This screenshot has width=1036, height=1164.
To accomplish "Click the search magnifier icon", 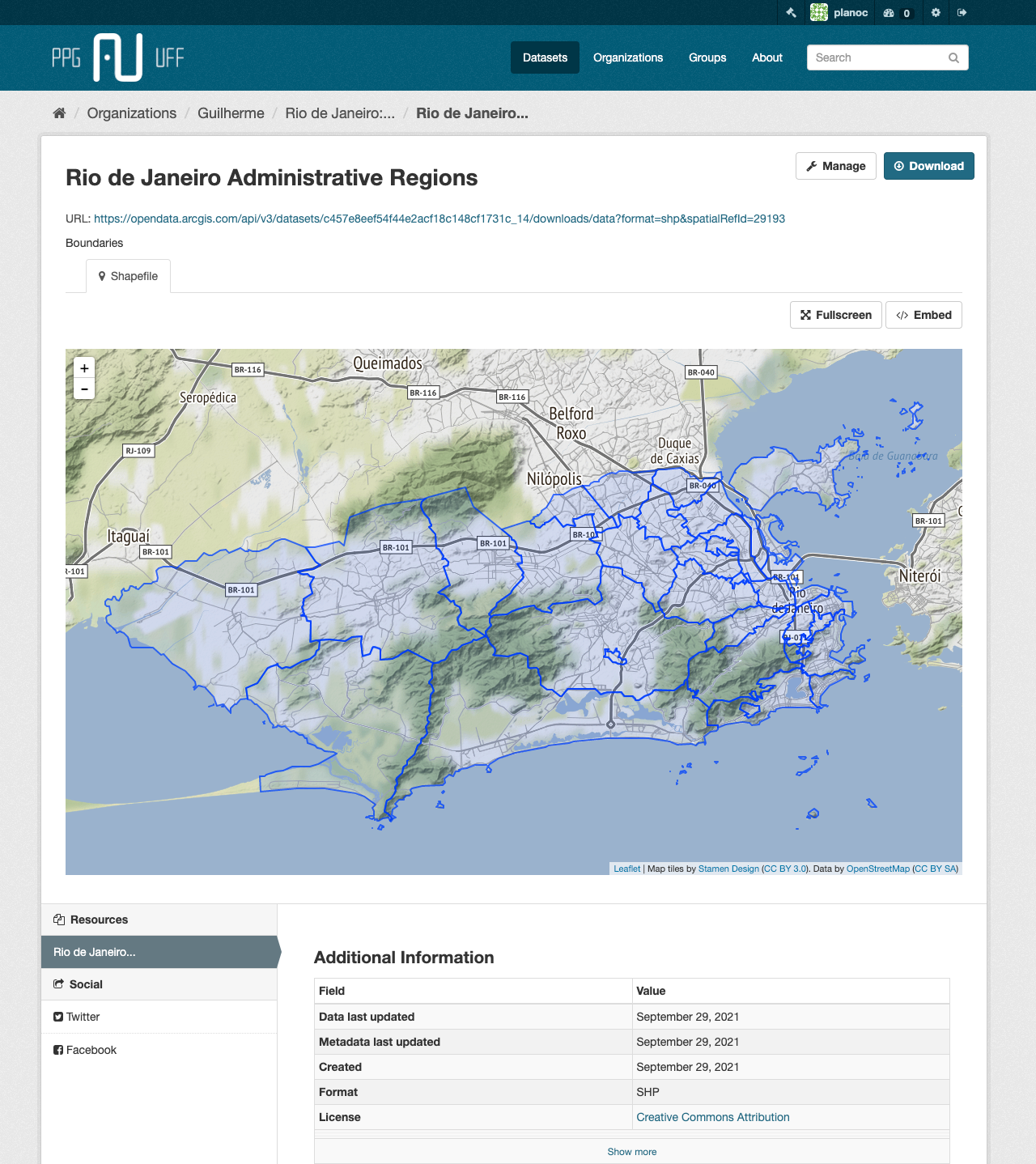I will [953, 57].
